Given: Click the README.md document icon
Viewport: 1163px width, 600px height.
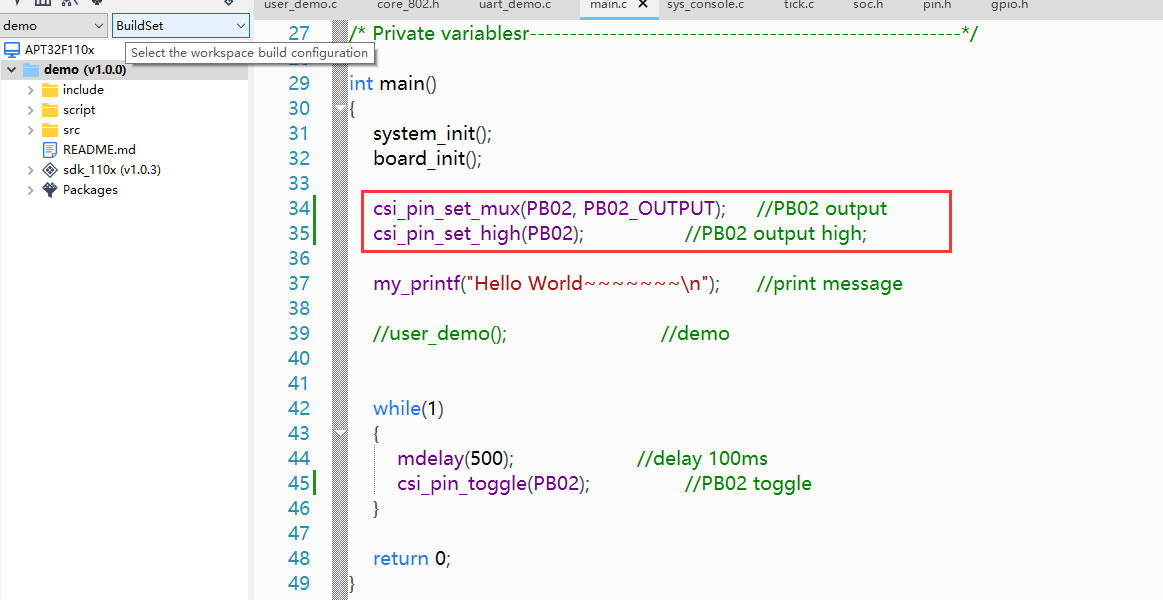Looking at the screenshot, I should (x=50, y=150).
